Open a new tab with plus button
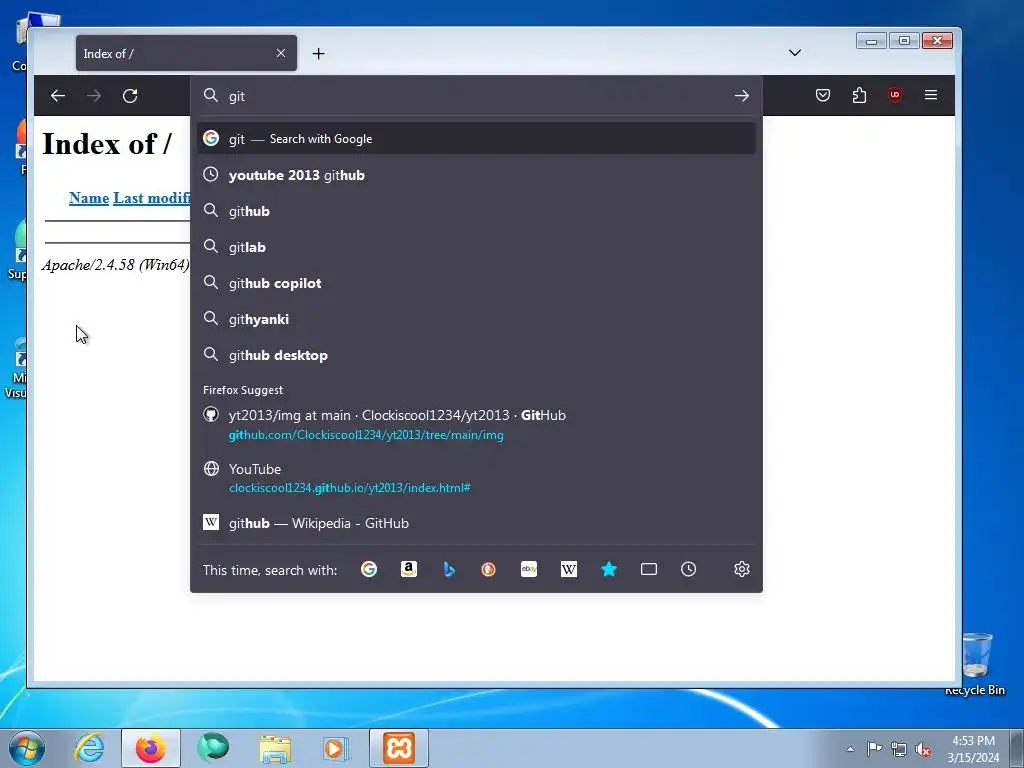Image resolution: width=1024 pixels, height=768 pixels. point(318,54)
